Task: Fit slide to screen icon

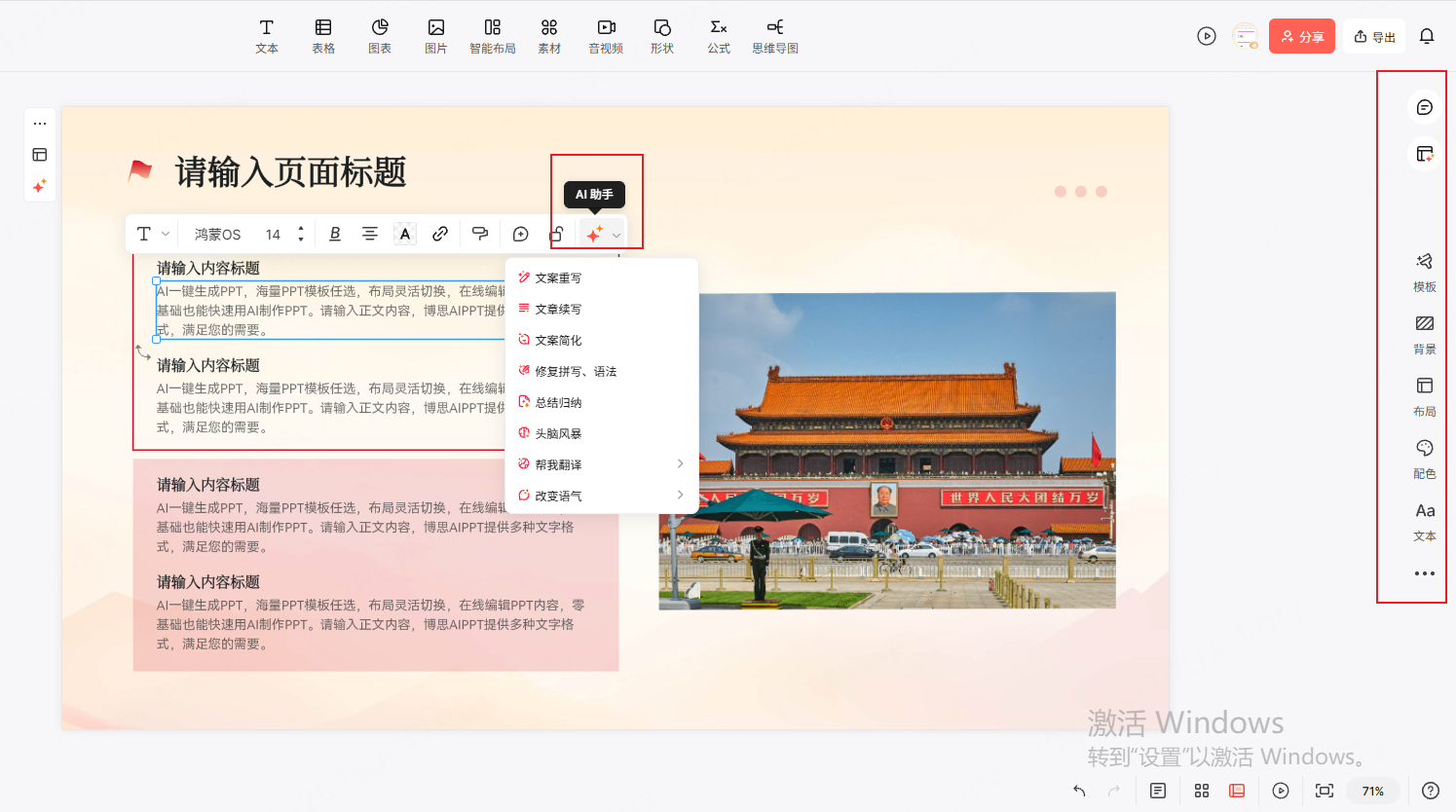Action: point(1325,791)
